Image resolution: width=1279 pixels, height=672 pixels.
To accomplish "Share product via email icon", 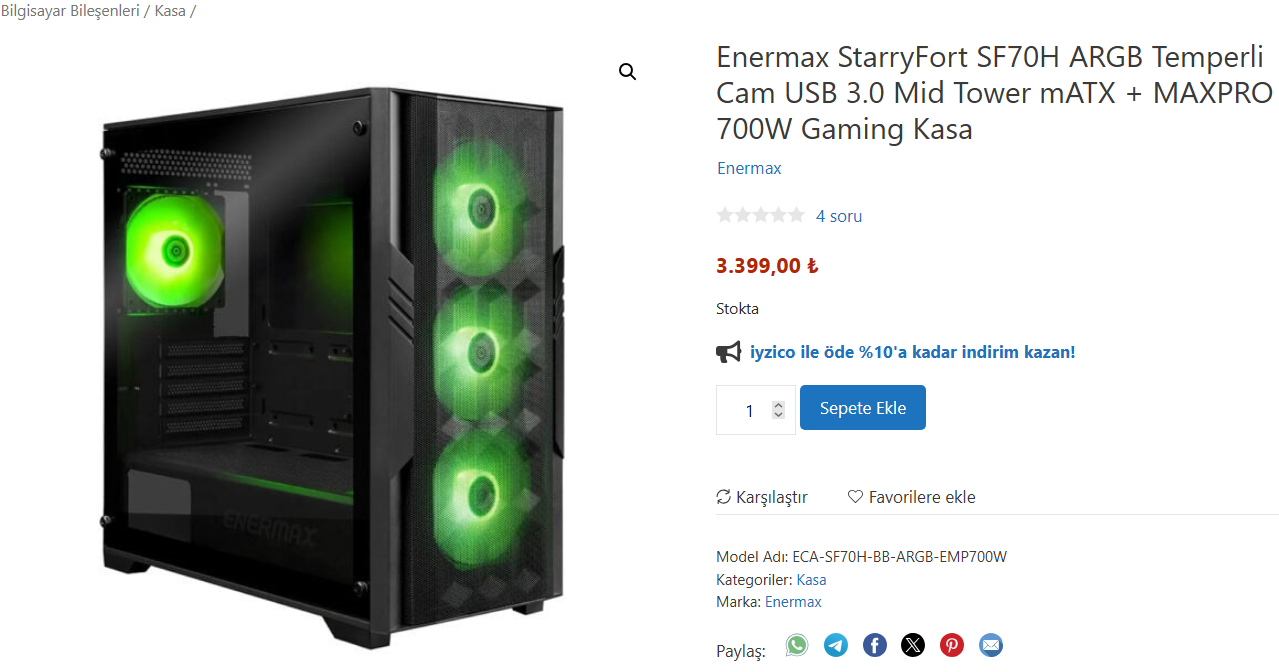I will 991,645.
